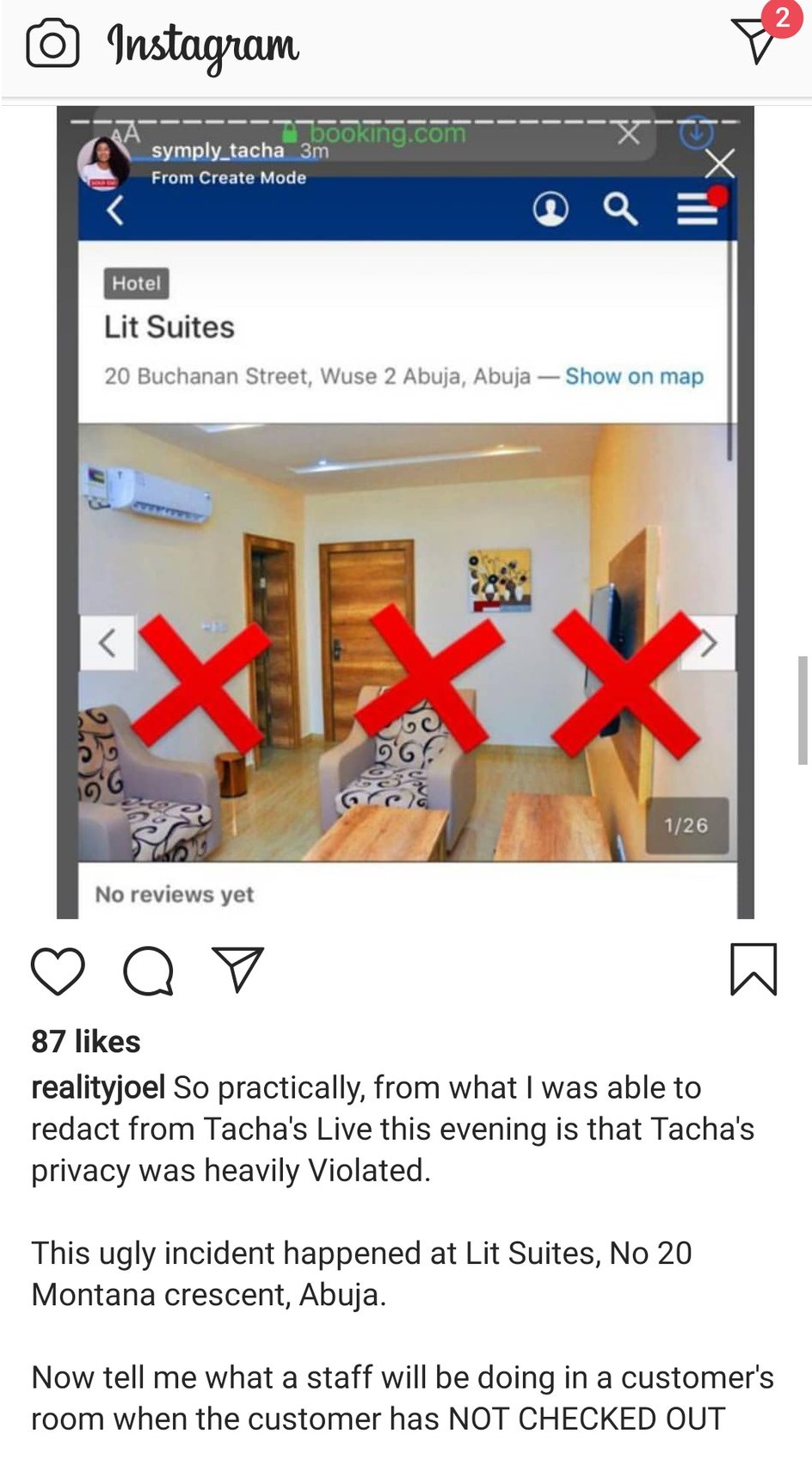Open the booking.com profile icon
Screen dimensions: 812x1466
tap(551, 208)
